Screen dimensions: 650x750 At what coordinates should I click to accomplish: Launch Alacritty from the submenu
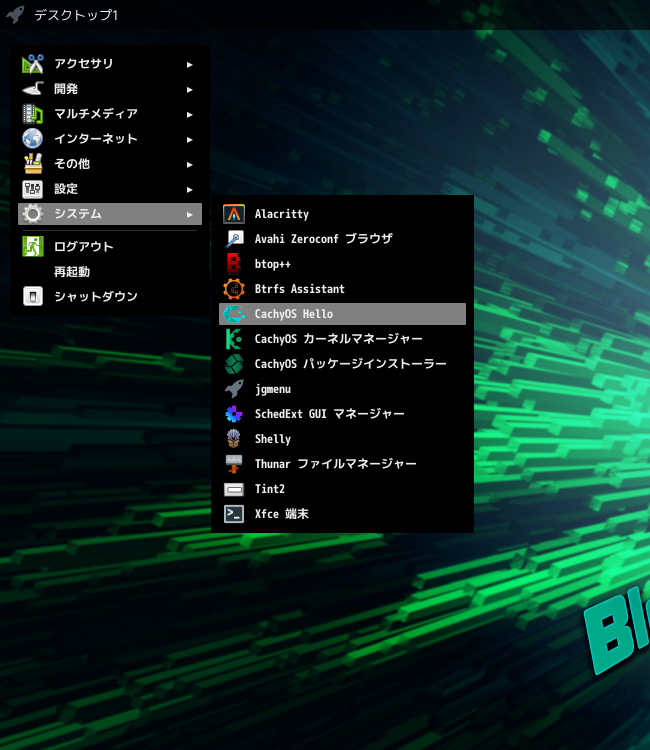click(x=342, y=214)
